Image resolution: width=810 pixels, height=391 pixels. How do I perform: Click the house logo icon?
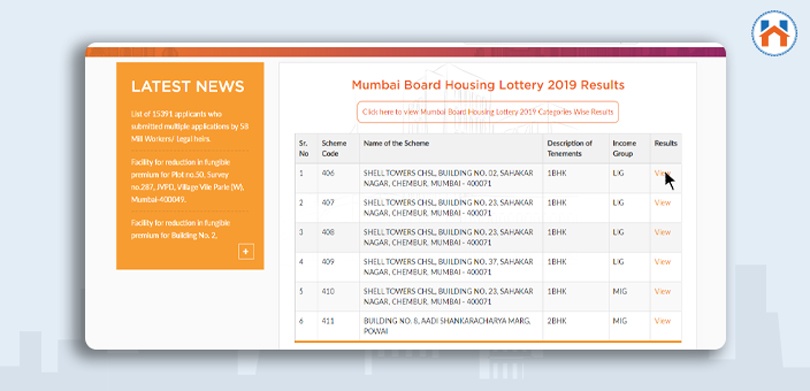(x=774, y=34)
